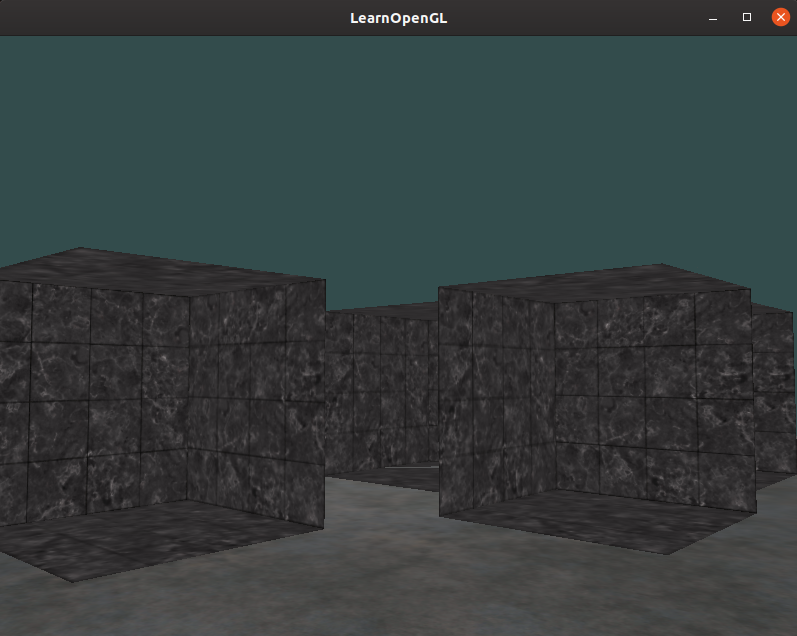
Task: Click the teal gap above the distant middle cube
Action: pyautogui.click(x=380, y=290)
